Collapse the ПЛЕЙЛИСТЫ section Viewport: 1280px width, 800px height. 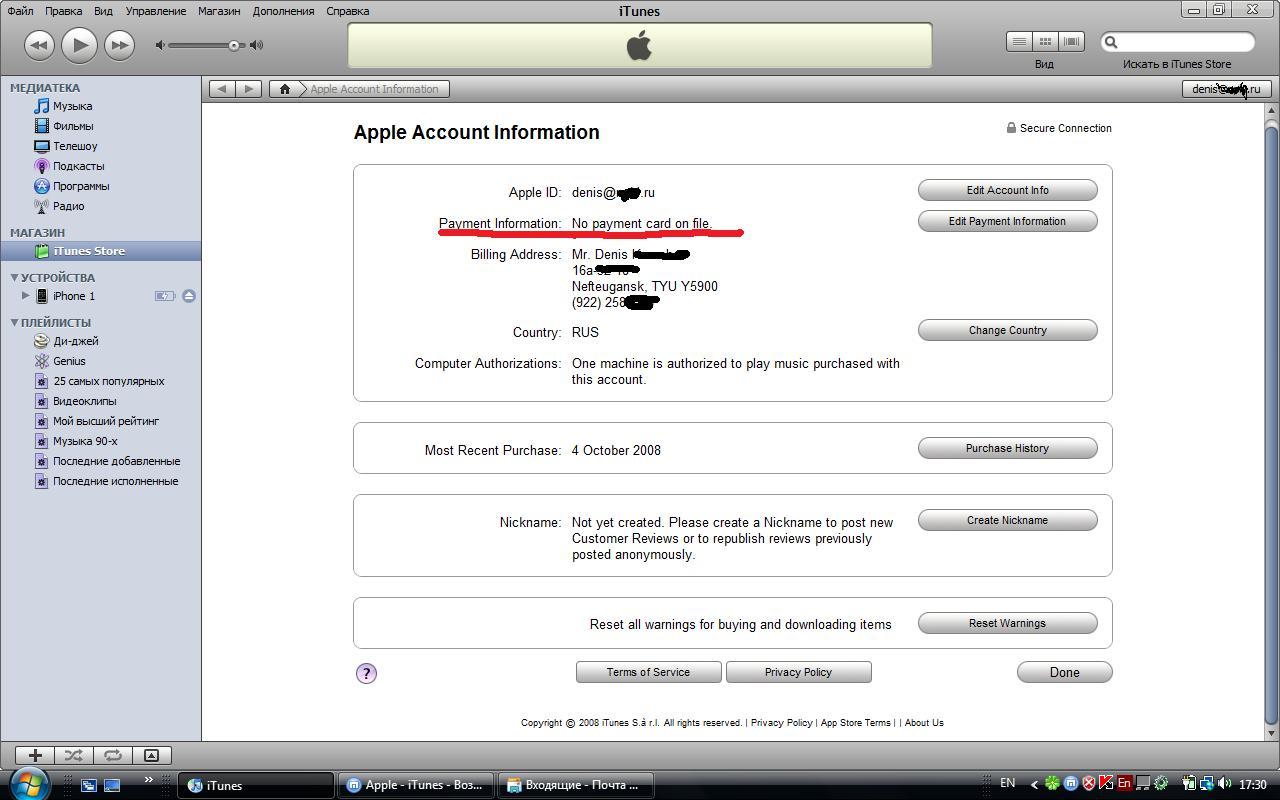pyautogui.click(x=14, y=323)
